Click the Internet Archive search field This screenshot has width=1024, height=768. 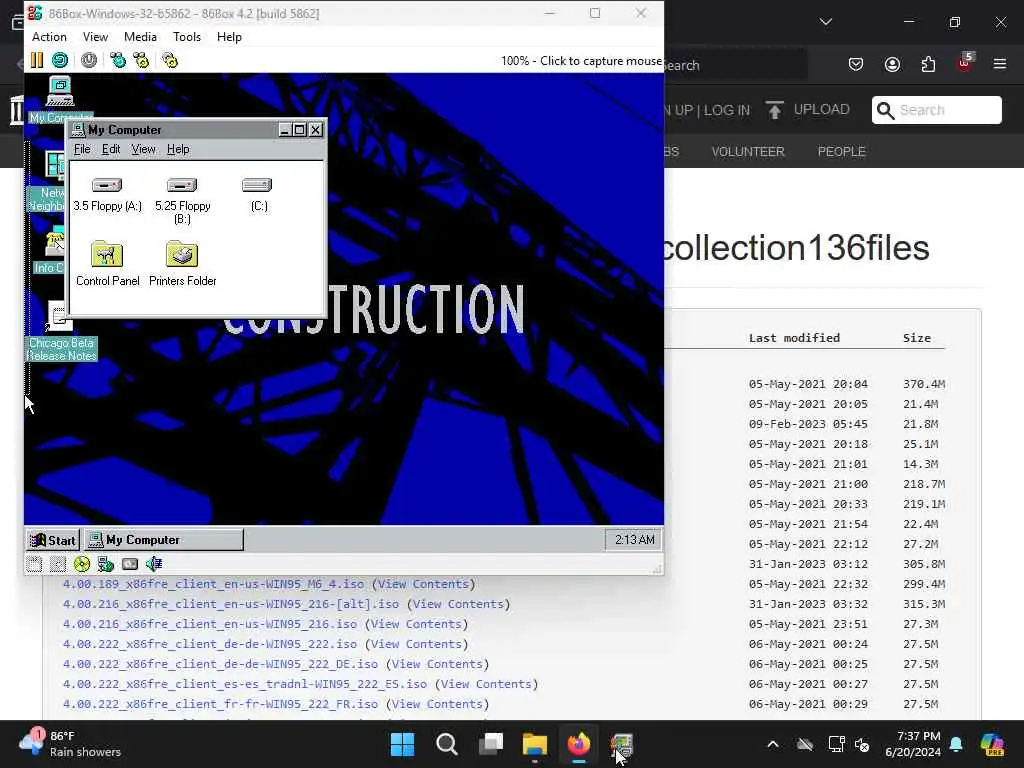point(936,110)
